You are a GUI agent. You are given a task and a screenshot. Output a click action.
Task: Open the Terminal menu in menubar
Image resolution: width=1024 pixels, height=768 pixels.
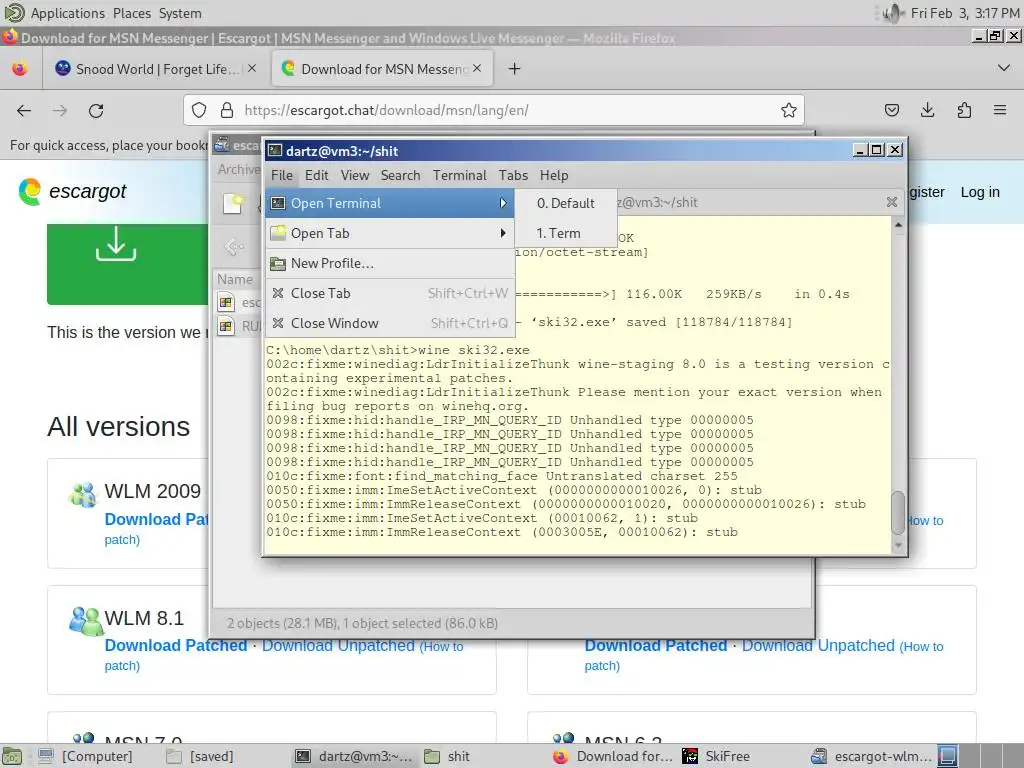tap(460, 175)
